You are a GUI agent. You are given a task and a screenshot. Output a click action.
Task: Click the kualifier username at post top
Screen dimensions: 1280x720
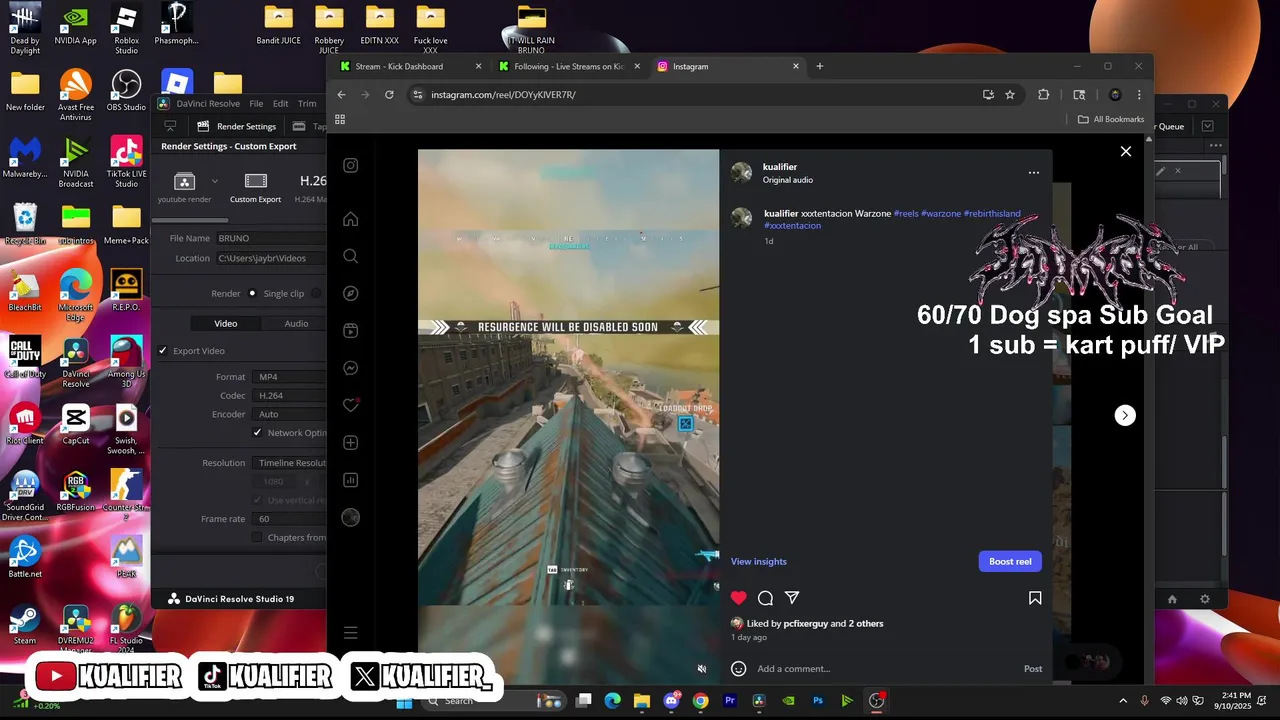pos(780,167)
